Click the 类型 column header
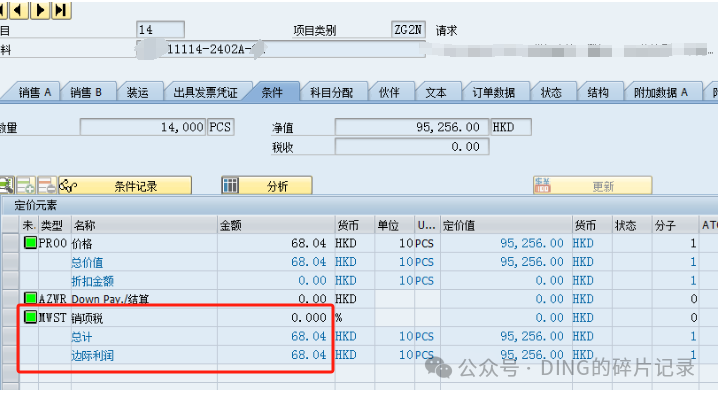The width and height of the screenshot is (718, 397). [54, 225]
